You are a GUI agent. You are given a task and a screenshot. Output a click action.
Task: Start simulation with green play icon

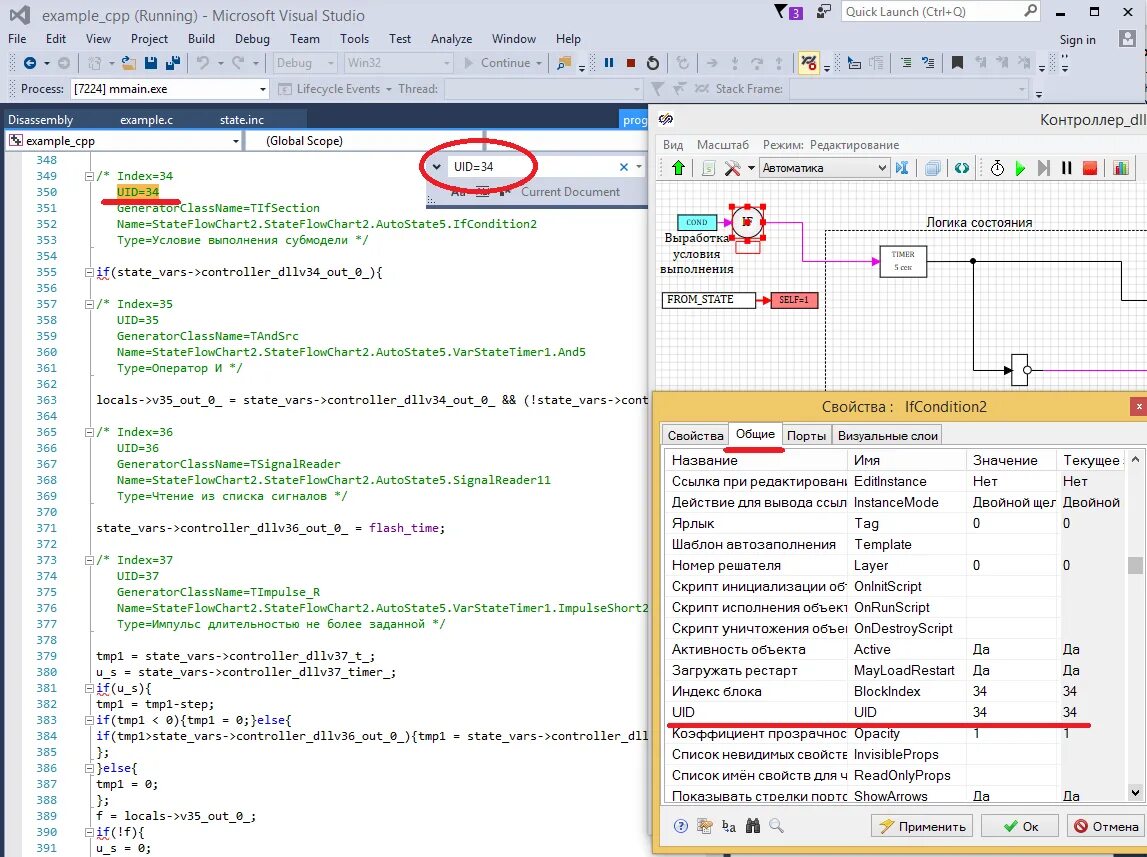[x=1020, y=168]
